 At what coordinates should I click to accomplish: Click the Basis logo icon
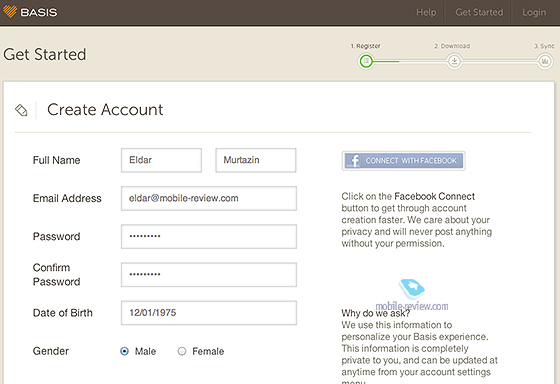[10, 12]
